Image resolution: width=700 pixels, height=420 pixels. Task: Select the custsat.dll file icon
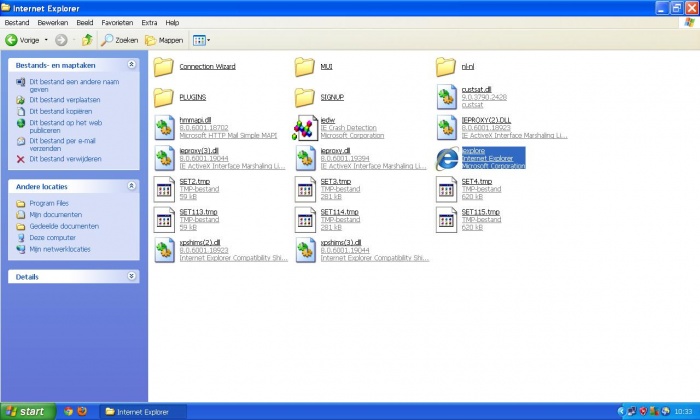(447, 97)
